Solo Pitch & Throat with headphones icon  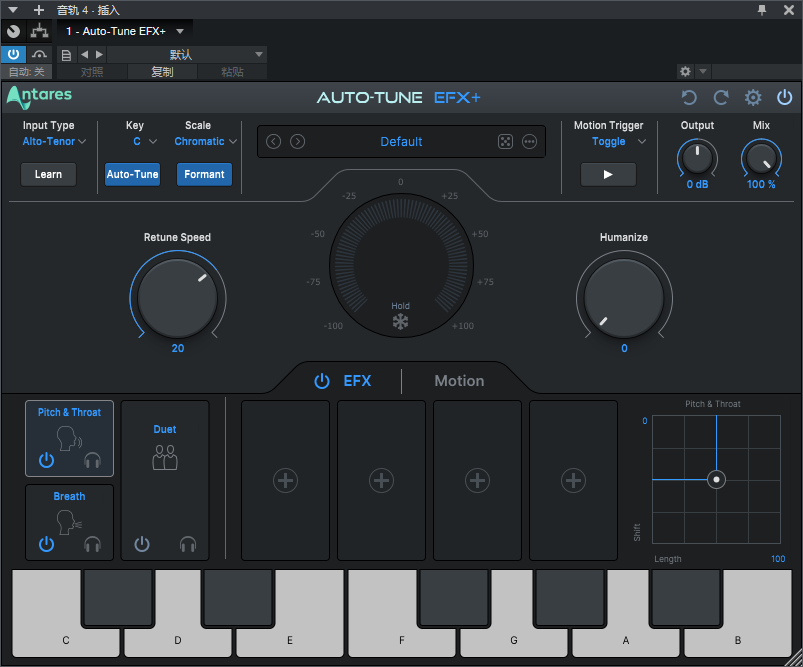92,460
